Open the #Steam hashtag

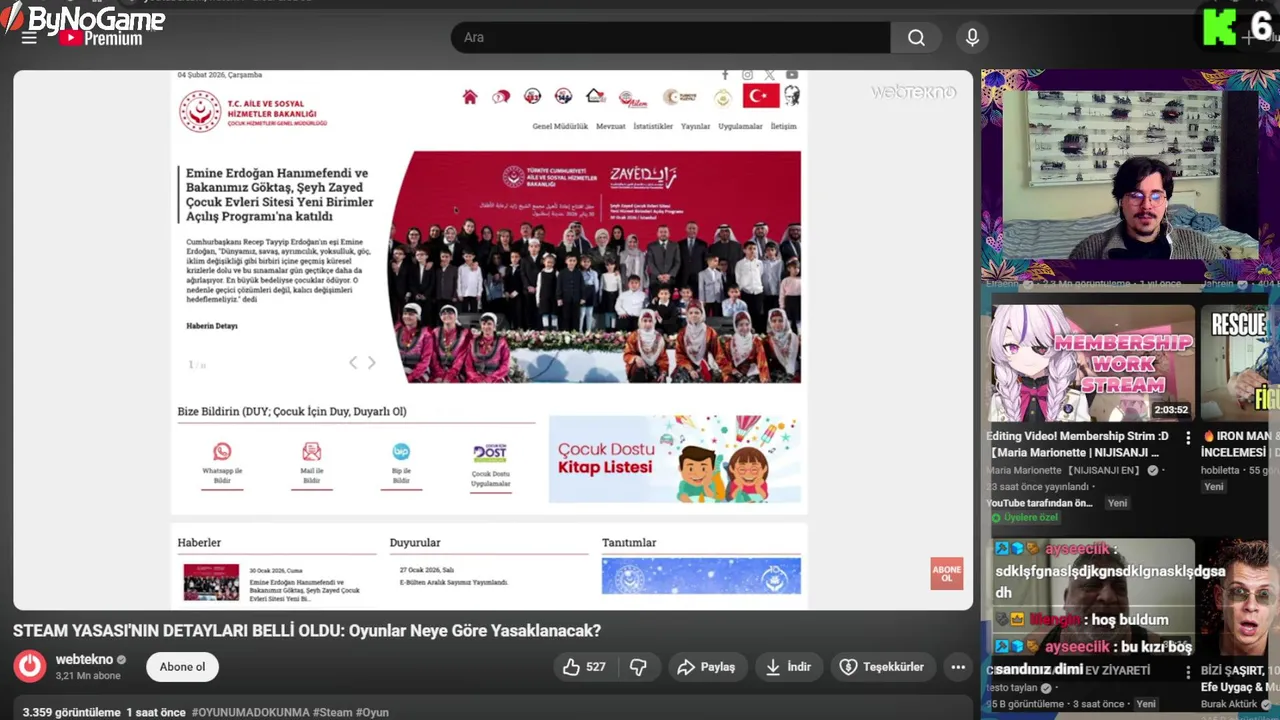(332, 712)
